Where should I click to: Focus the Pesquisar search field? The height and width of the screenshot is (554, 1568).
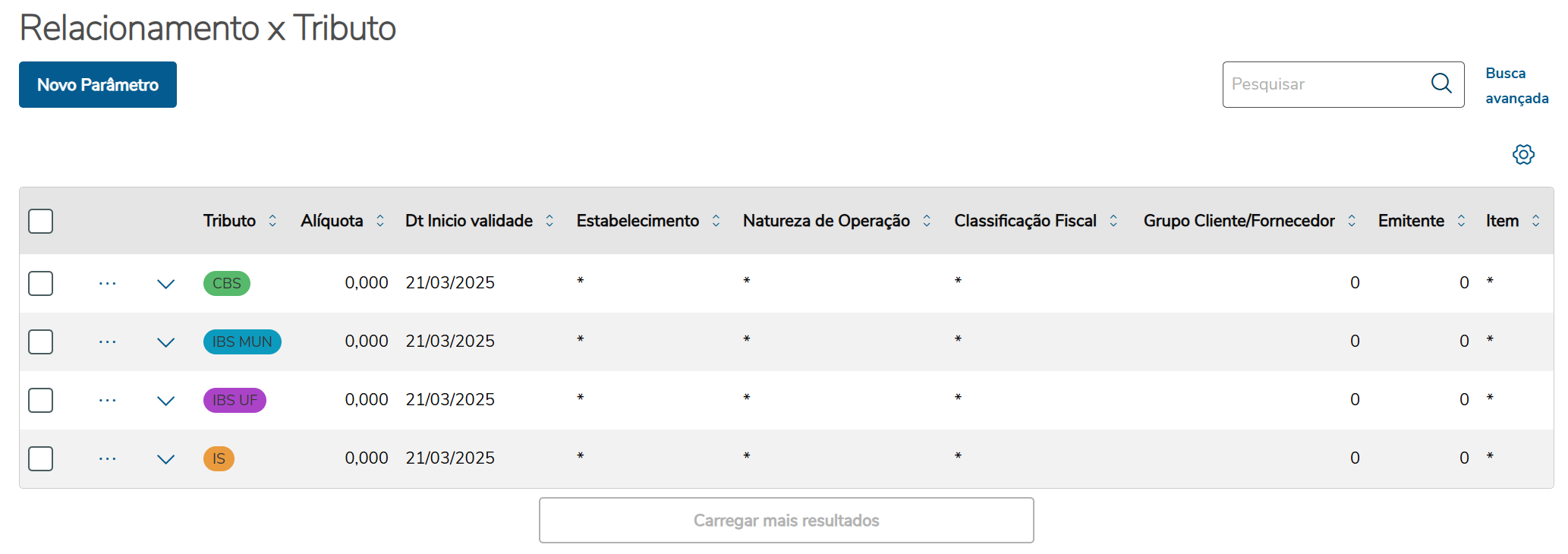point(1324,84)
